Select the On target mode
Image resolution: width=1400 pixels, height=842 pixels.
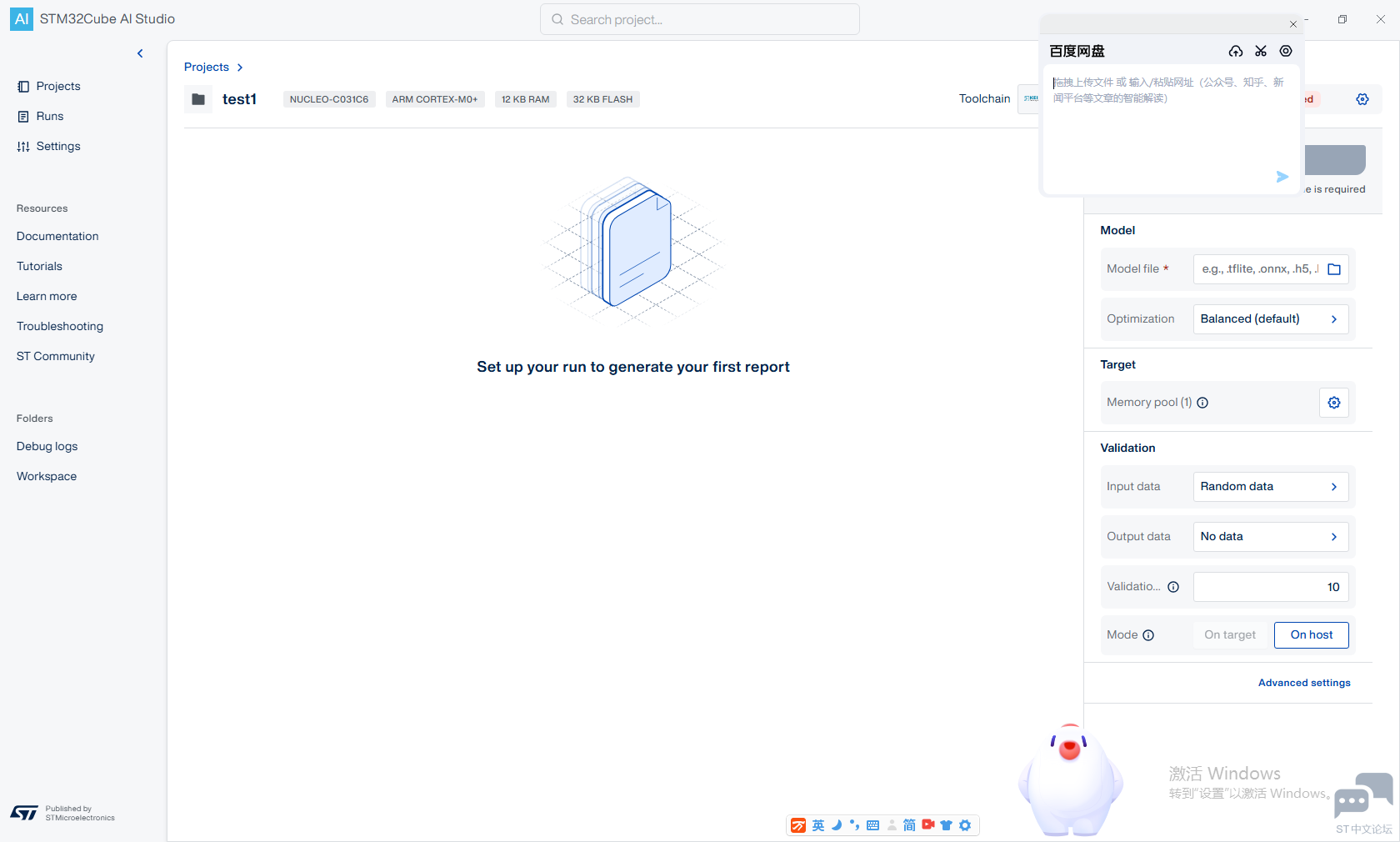[x=1230, y=635]
